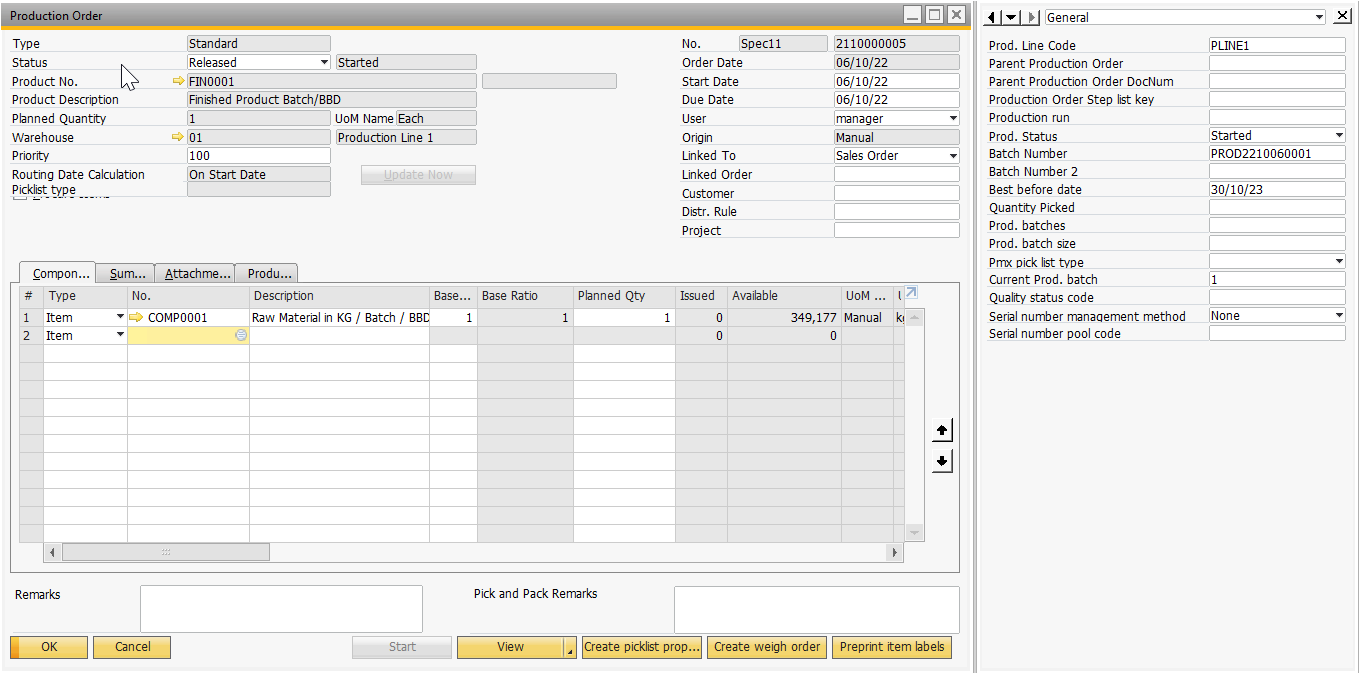Screen dimensions: 1359x673
Task: Select the Raw Material in KG description cell
Action: [x=339, y=317]
